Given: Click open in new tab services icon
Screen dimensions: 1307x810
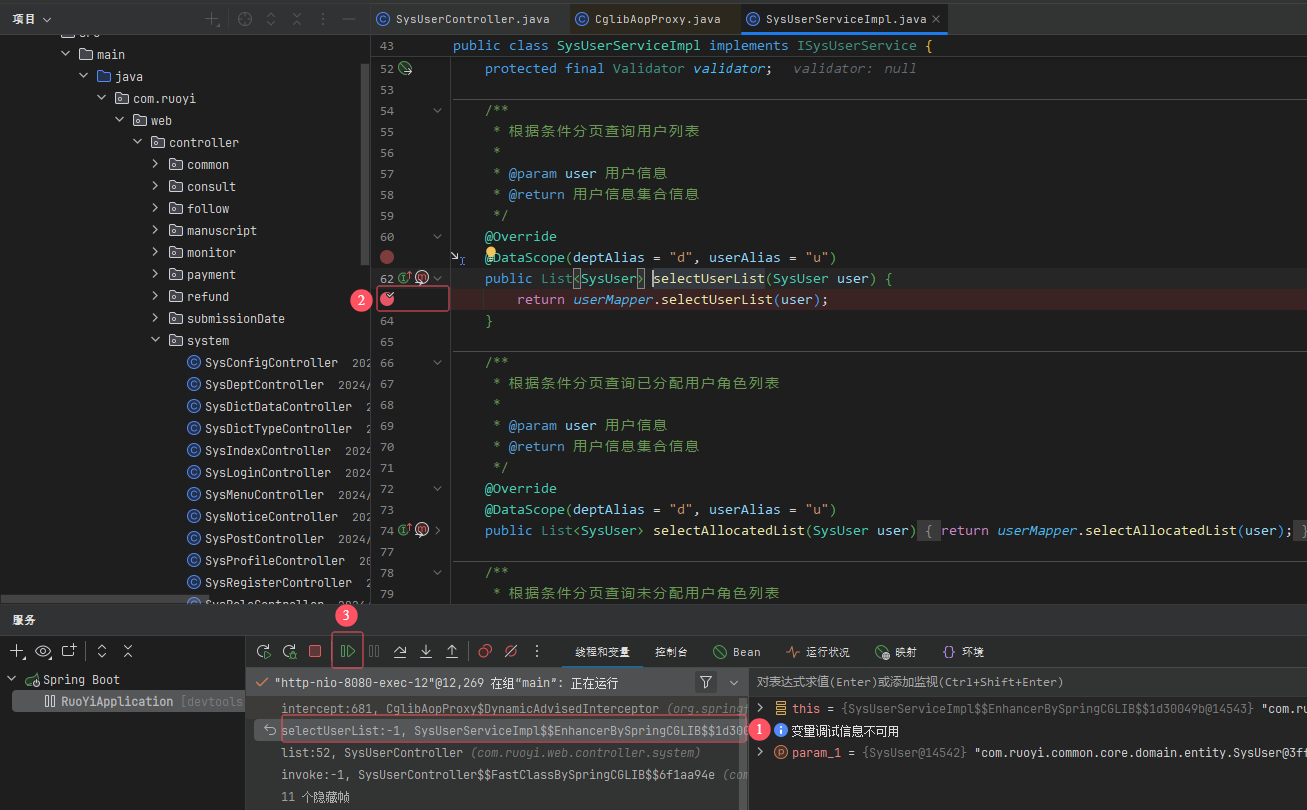Looking at the screenshot, I should click(x=69, y=651).
